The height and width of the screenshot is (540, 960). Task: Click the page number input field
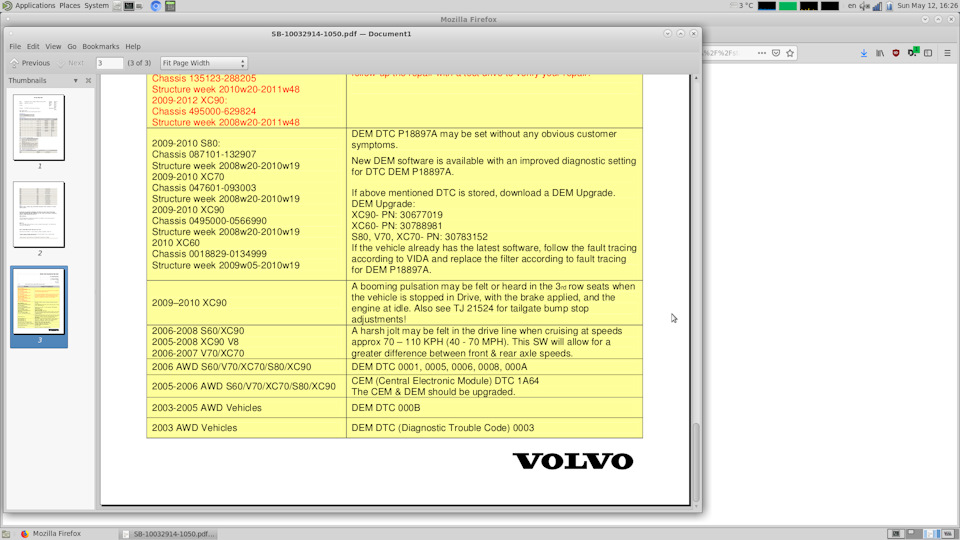coord(110,63)
